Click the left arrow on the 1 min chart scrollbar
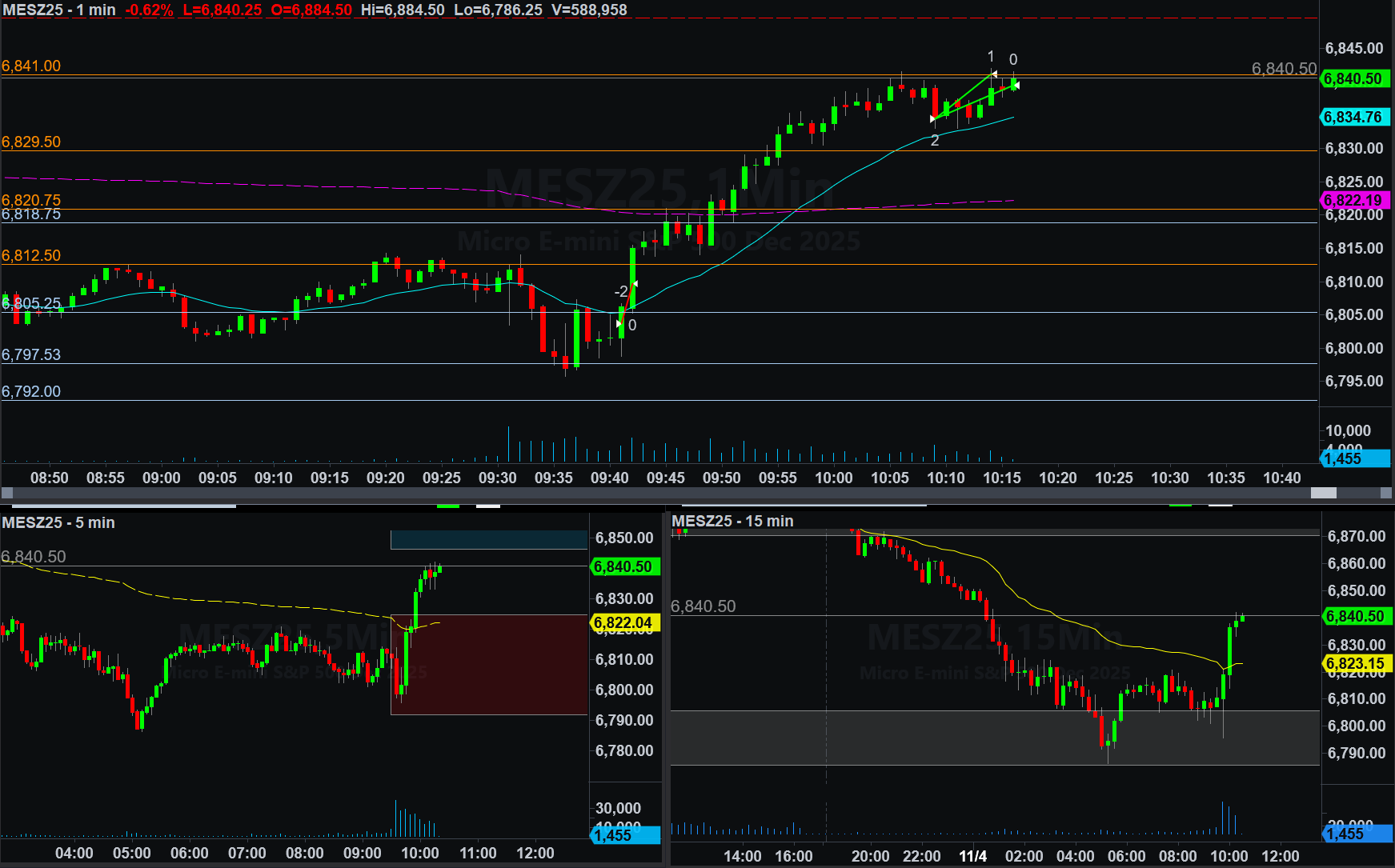 click(x=6, y=493)
